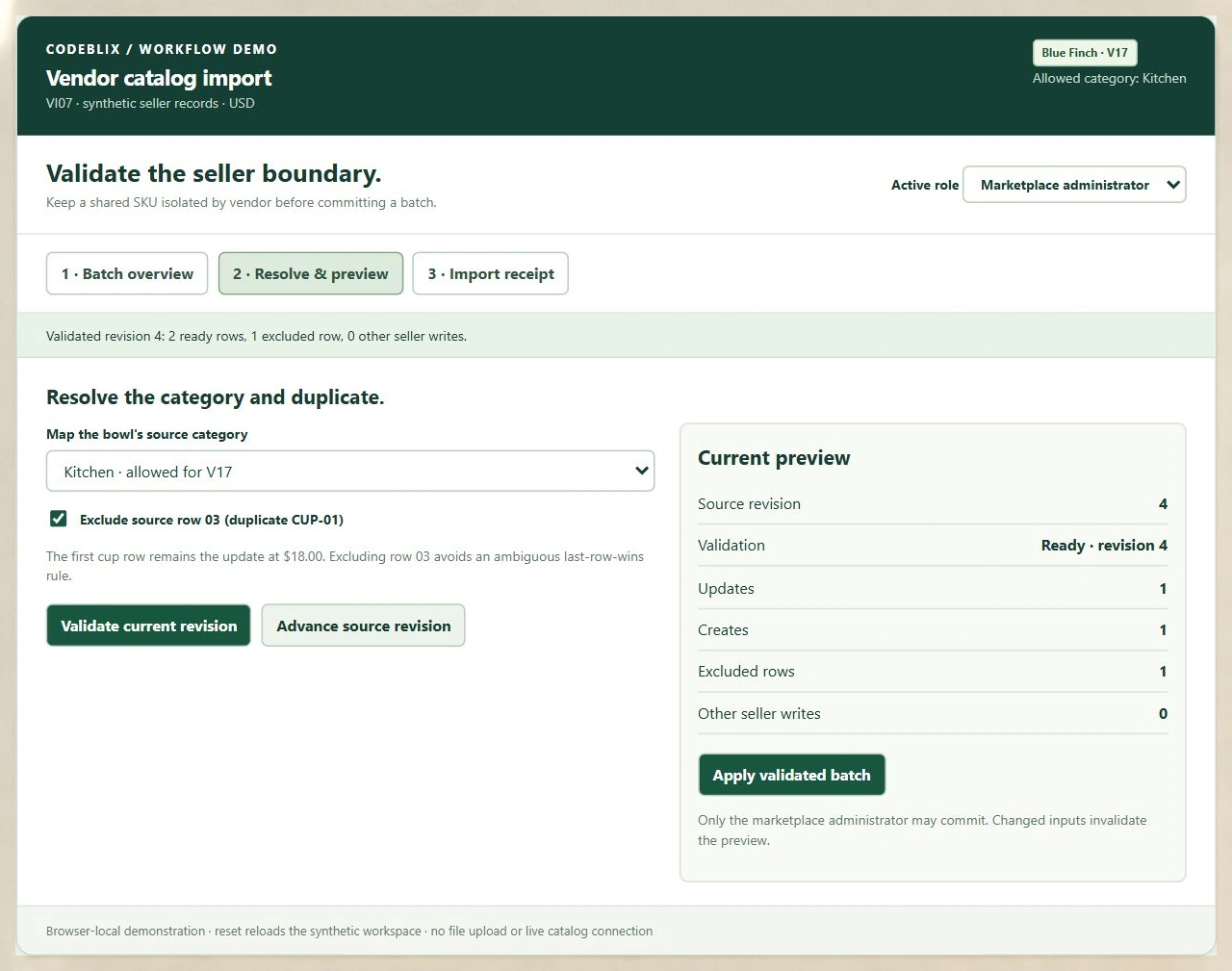Open the bowl's source category dropdown
The height and width of the screenshot is (971, 1232).
(350, 472)
